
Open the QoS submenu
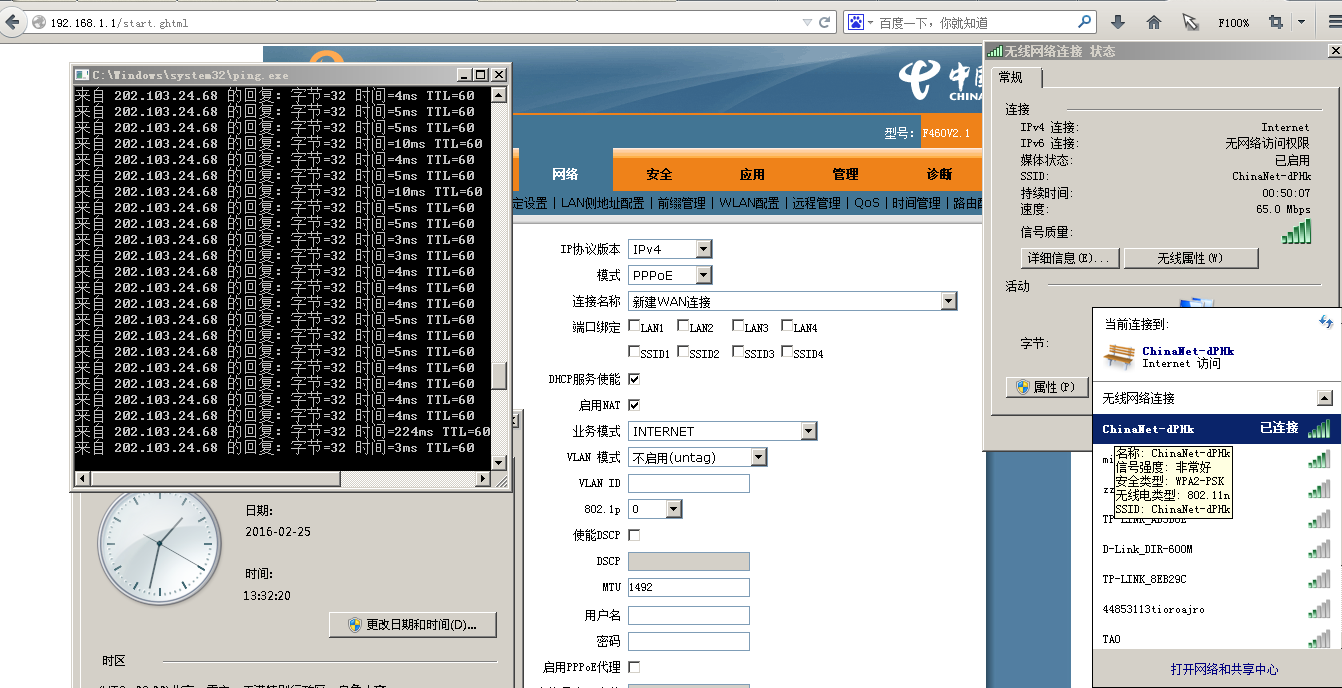tap(867, 203)
